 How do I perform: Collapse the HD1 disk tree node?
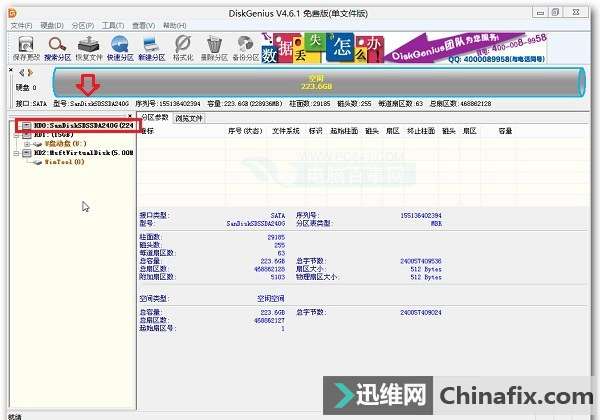(x=16, y=135)
